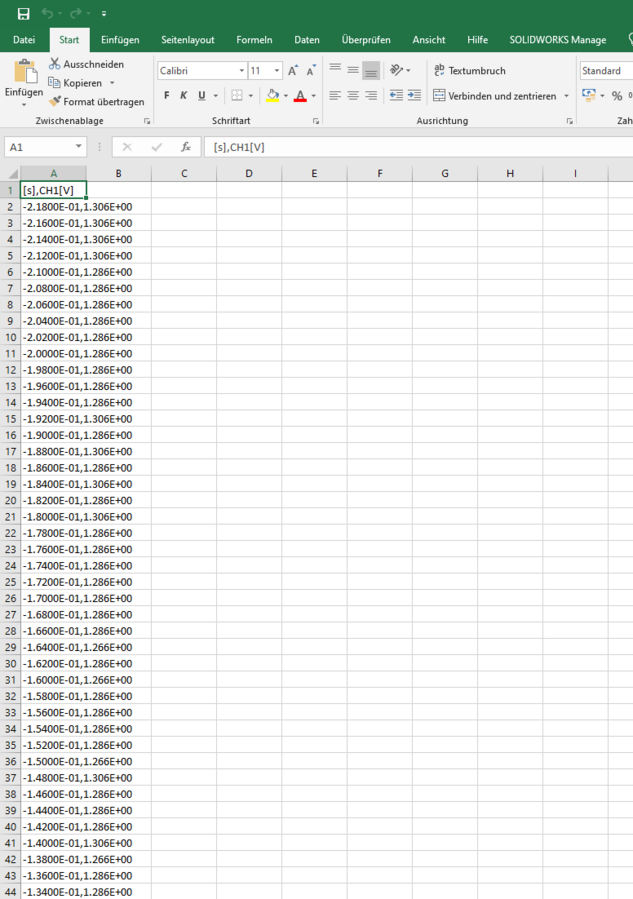Increase font size with larger A icon
633x899 pixels.
tap(292, 71)
